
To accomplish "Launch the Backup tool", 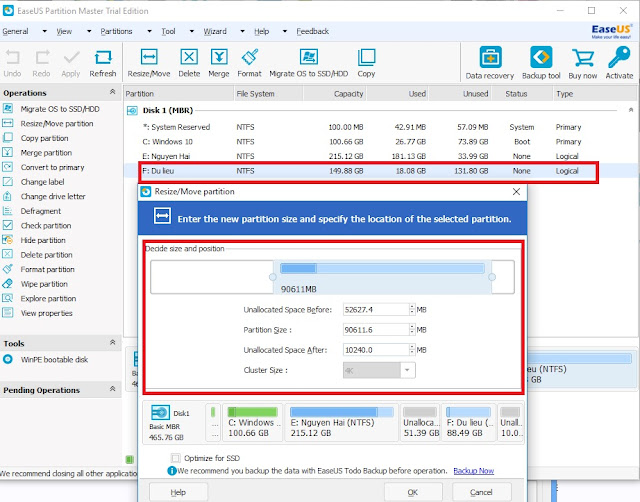I will pos(541,63).
